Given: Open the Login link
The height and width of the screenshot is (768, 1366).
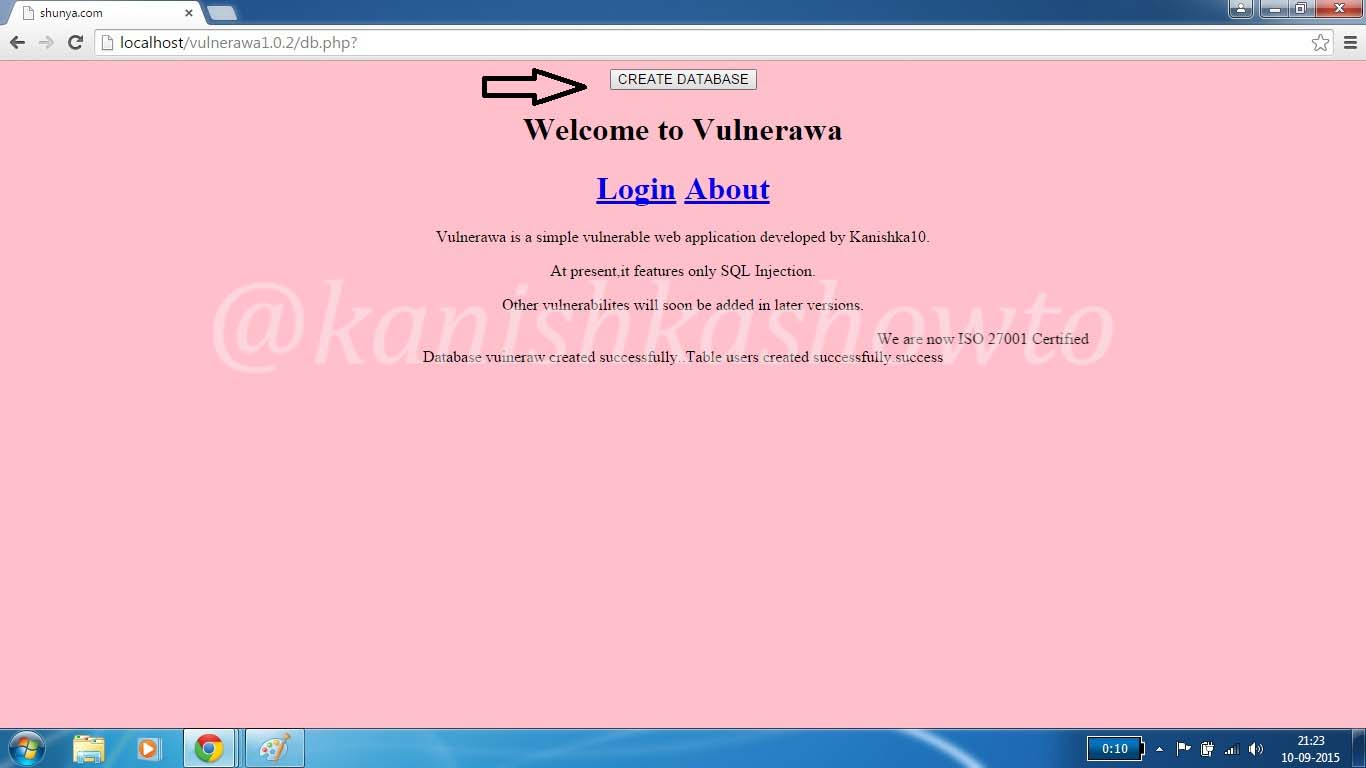Looking at the screenshot, I should click(636, 189).
